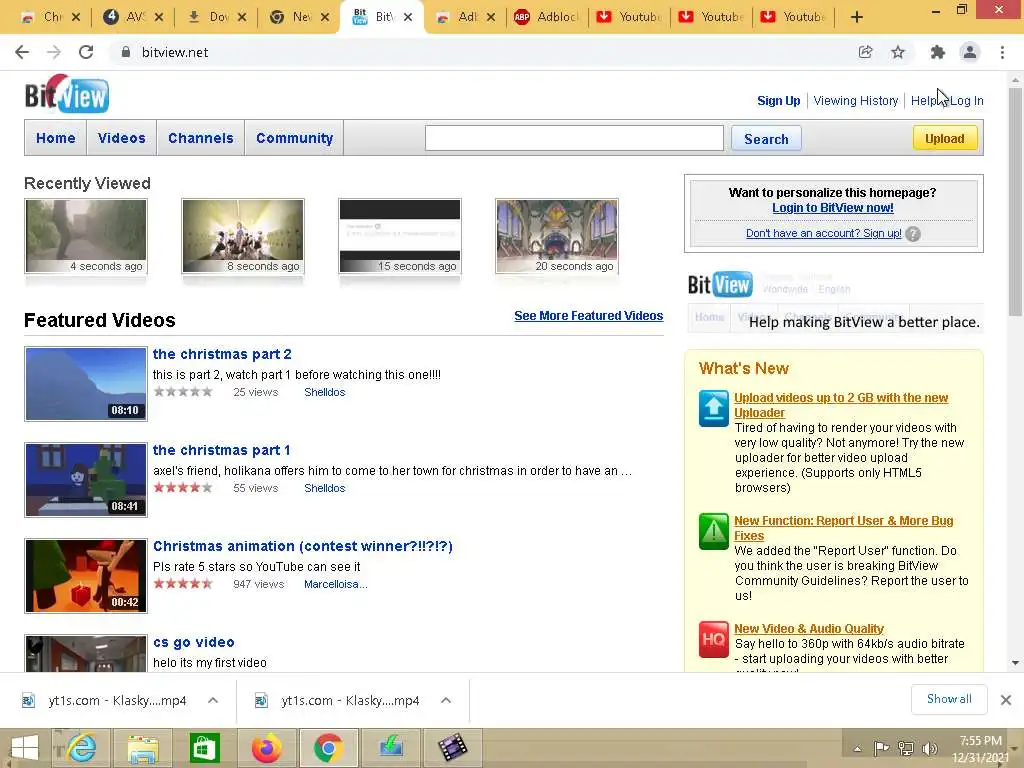Open Viewing History link
This screenshot has width=1024, height=768.
[x=856, y=101]
